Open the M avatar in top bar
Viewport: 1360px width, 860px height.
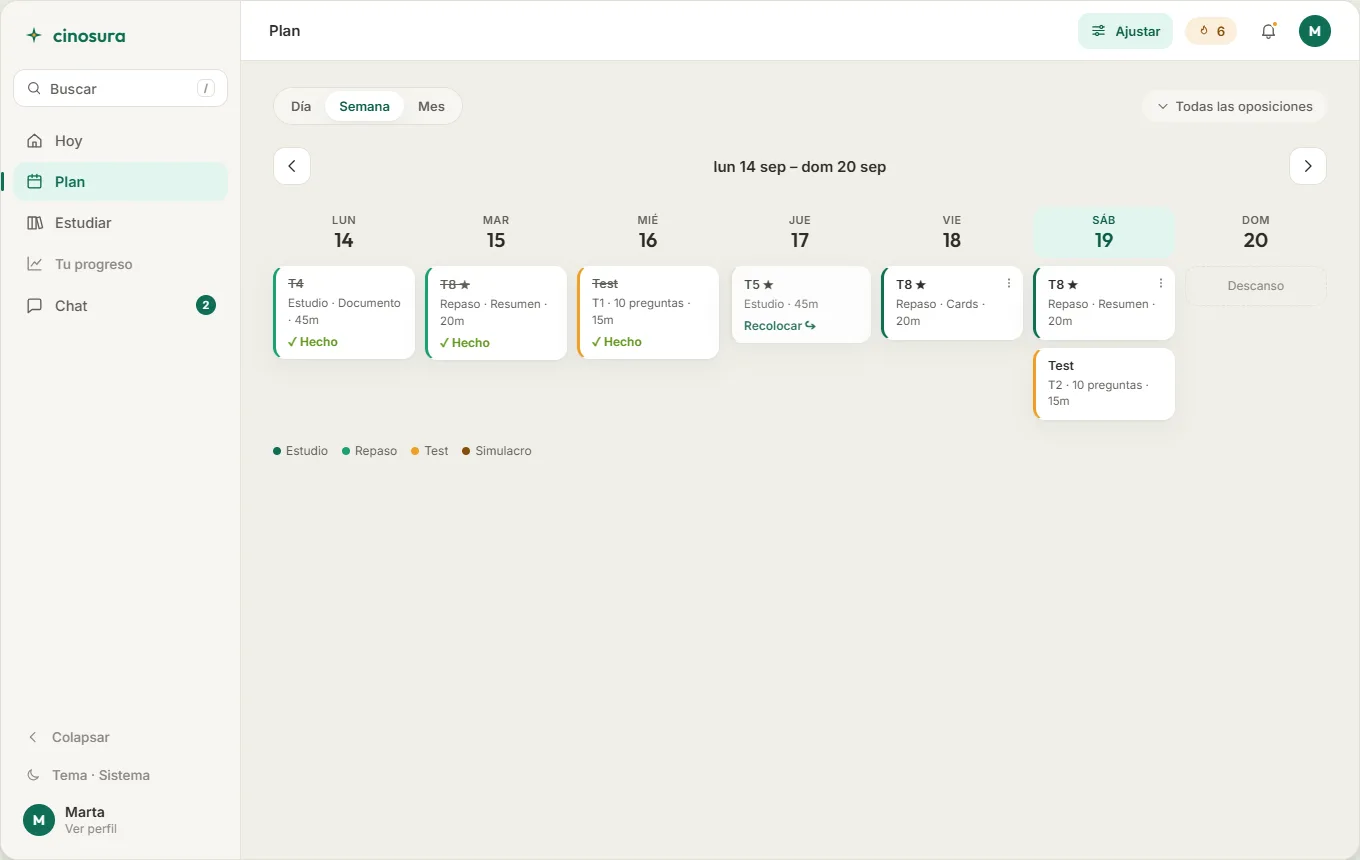1315,31
